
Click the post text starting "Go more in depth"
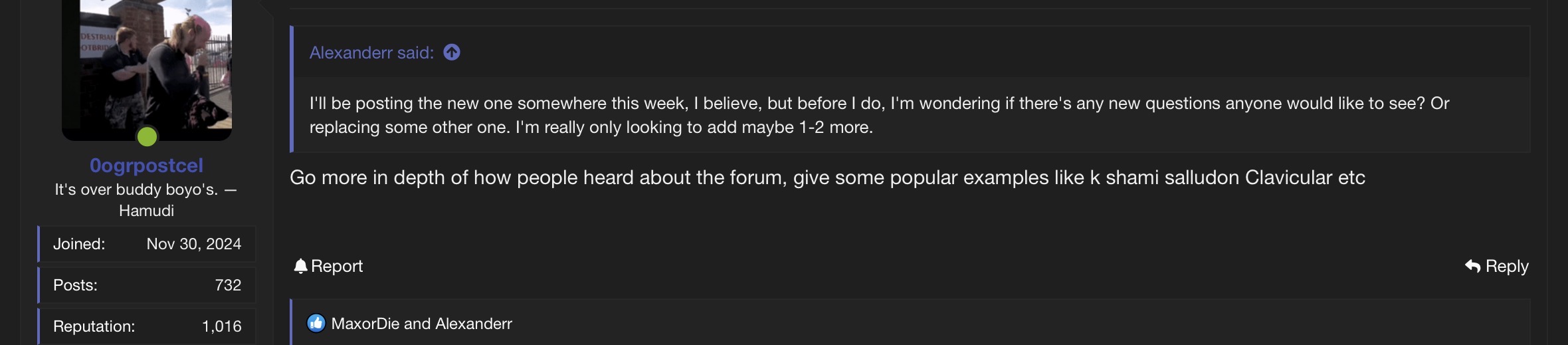click(x=827, y=177)
